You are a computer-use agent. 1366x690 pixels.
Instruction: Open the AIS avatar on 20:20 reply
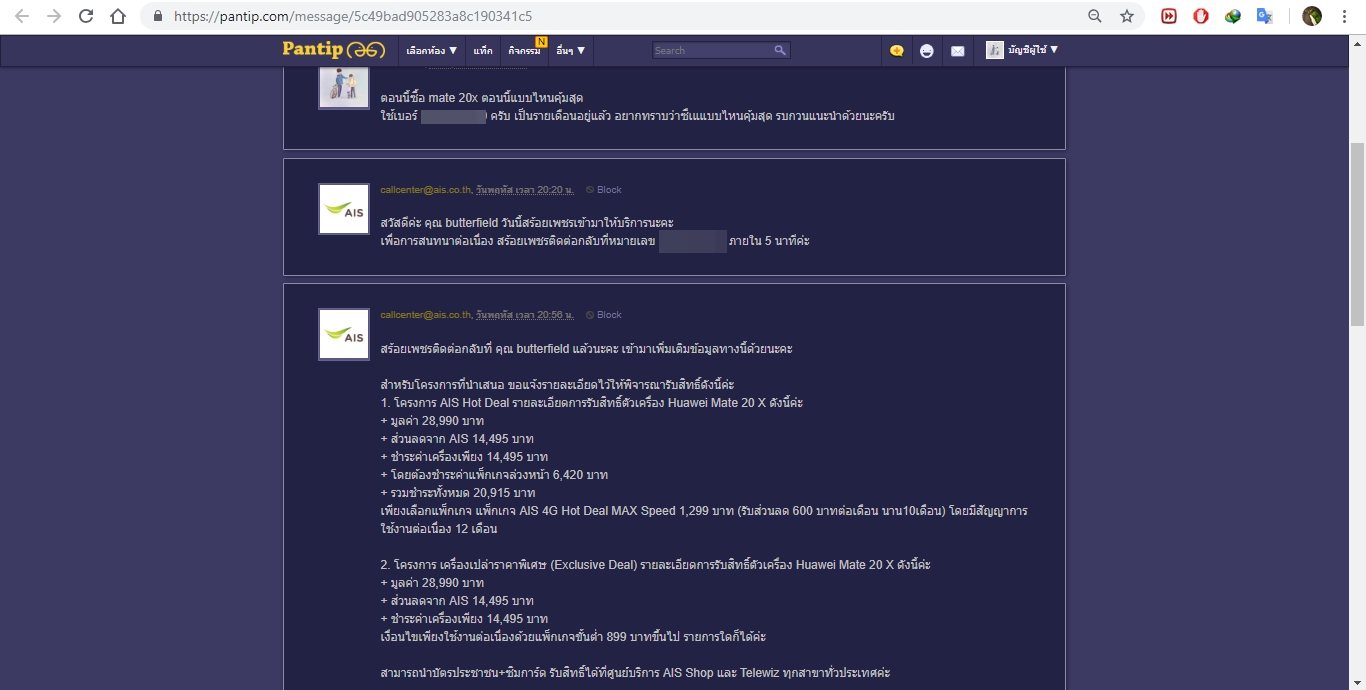[344, 209]
